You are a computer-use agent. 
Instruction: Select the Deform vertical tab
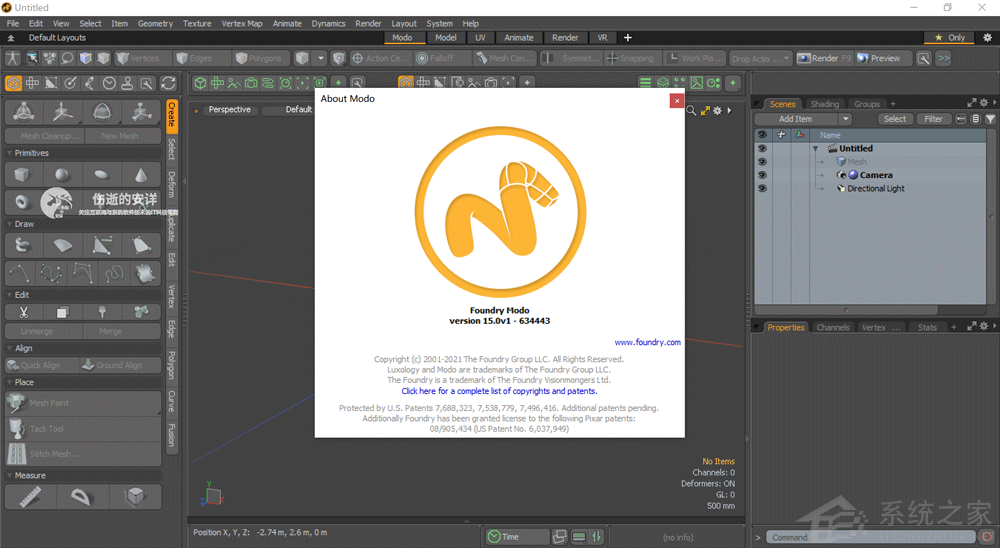[x=172, y=184]
